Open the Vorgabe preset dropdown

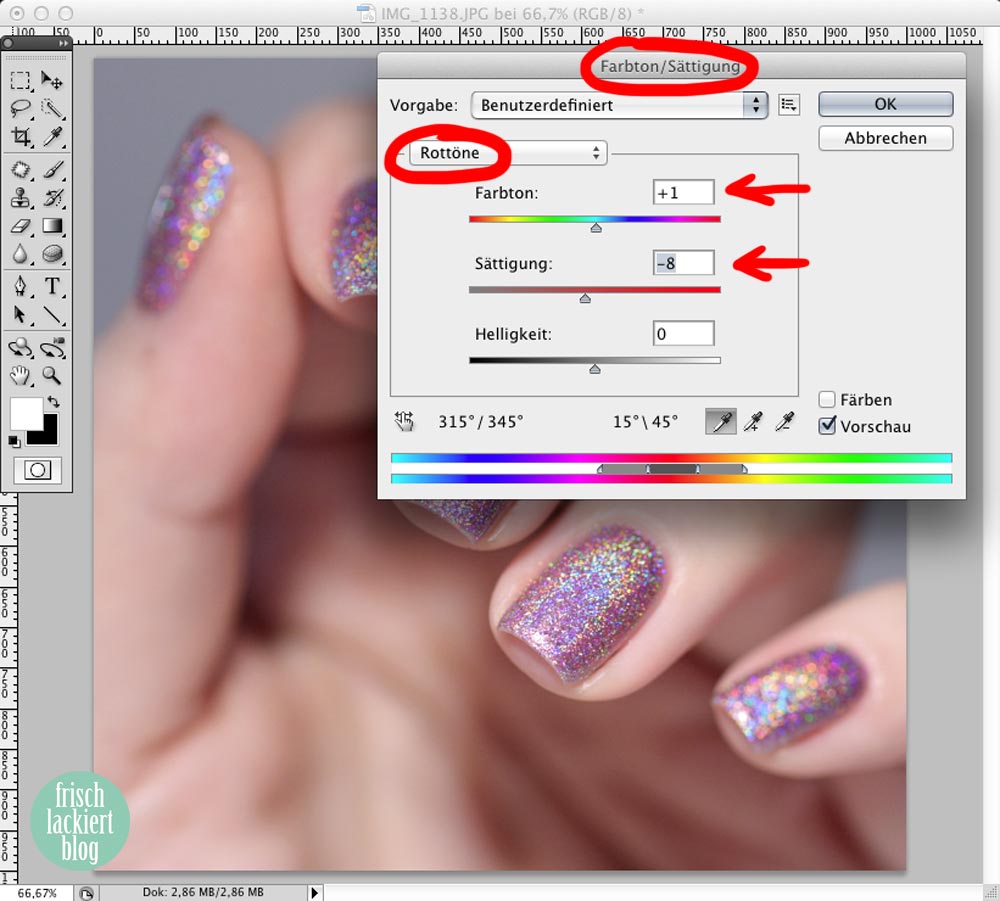pos(619,105)
